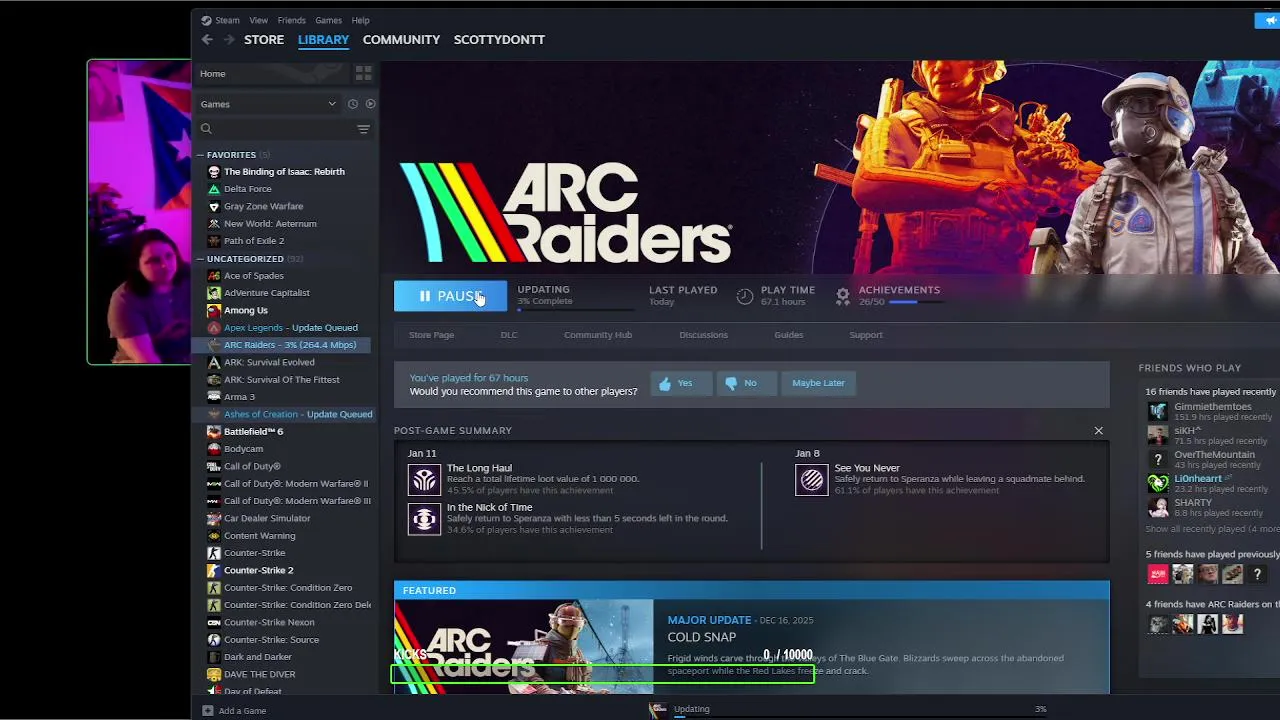Click the Play Time clock icon
Screen dimensions: 1280x720
tap(745, 296)
